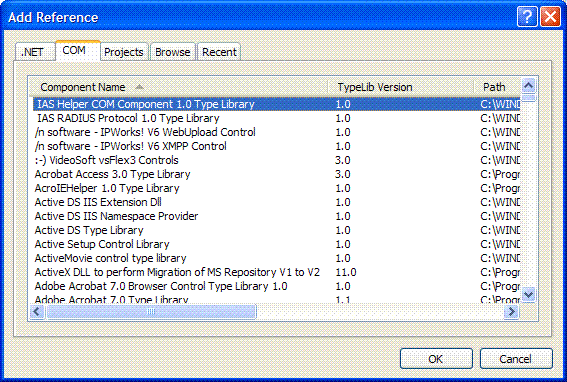Click the OK button

click(x=436, y=358)
